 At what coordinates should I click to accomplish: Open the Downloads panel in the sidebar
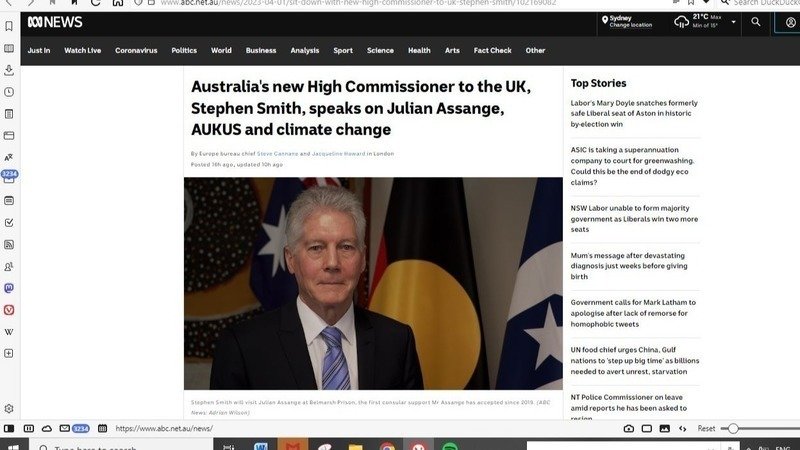pos(9,70)
